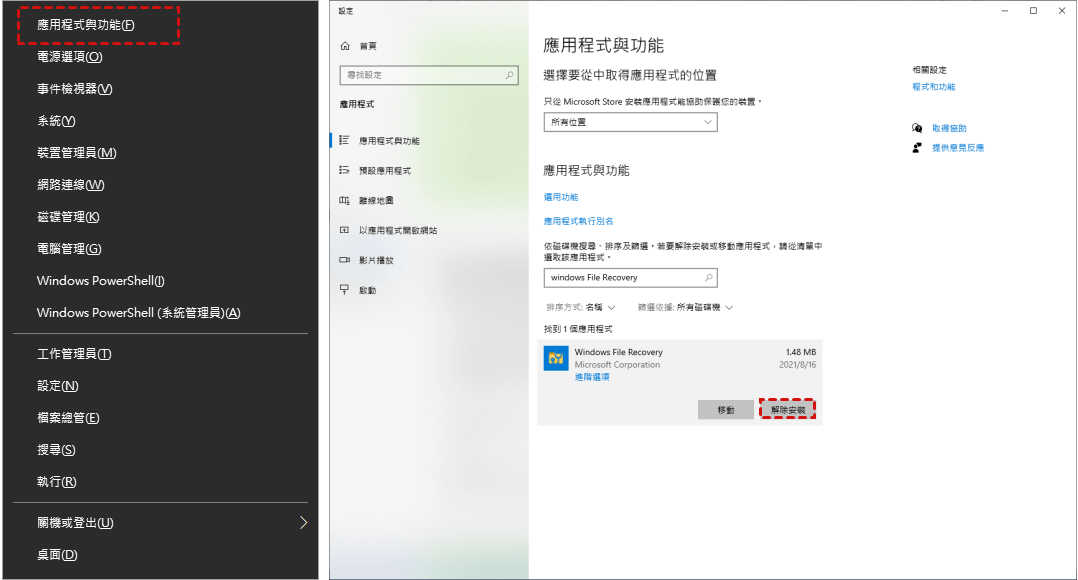The width and height of the screenshot is (1078, 580).
Task: Select the Windows File Recovery list entry name
Action: tap(619, 352)
